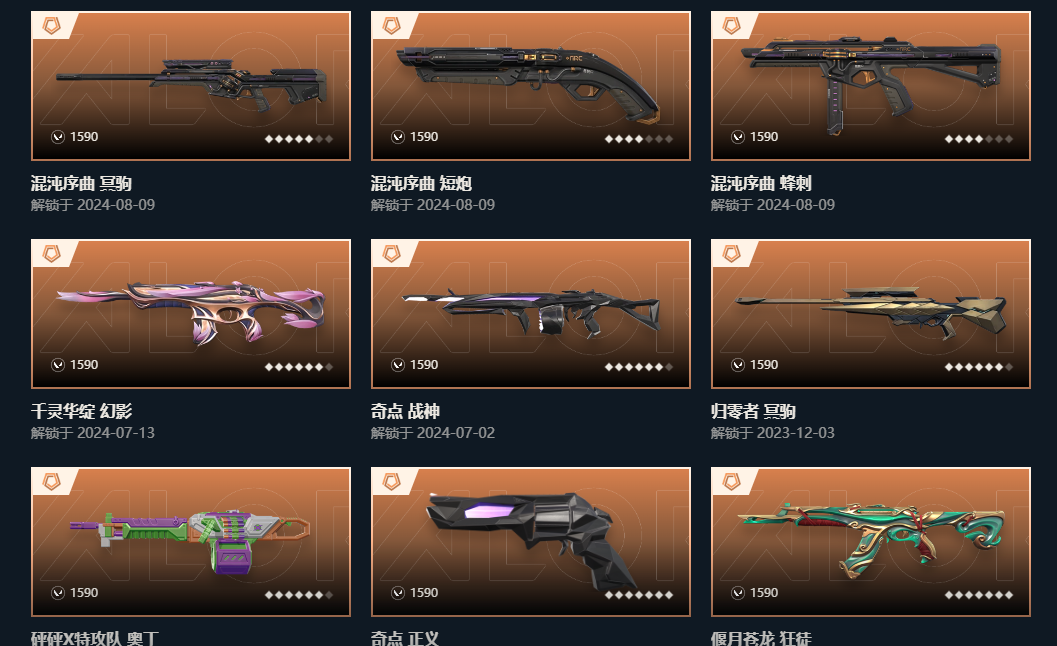Click the 1590 price on 混沌序曲 蜂刺 card
The width and height of the screenshot is (1057, 646).
(764, 137)
